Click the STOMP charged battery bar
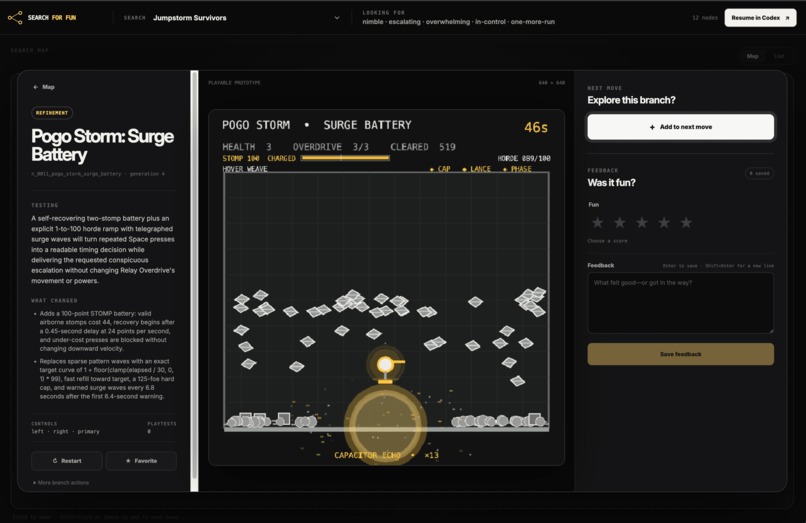The image size is (806, 523). coord(345,158)
